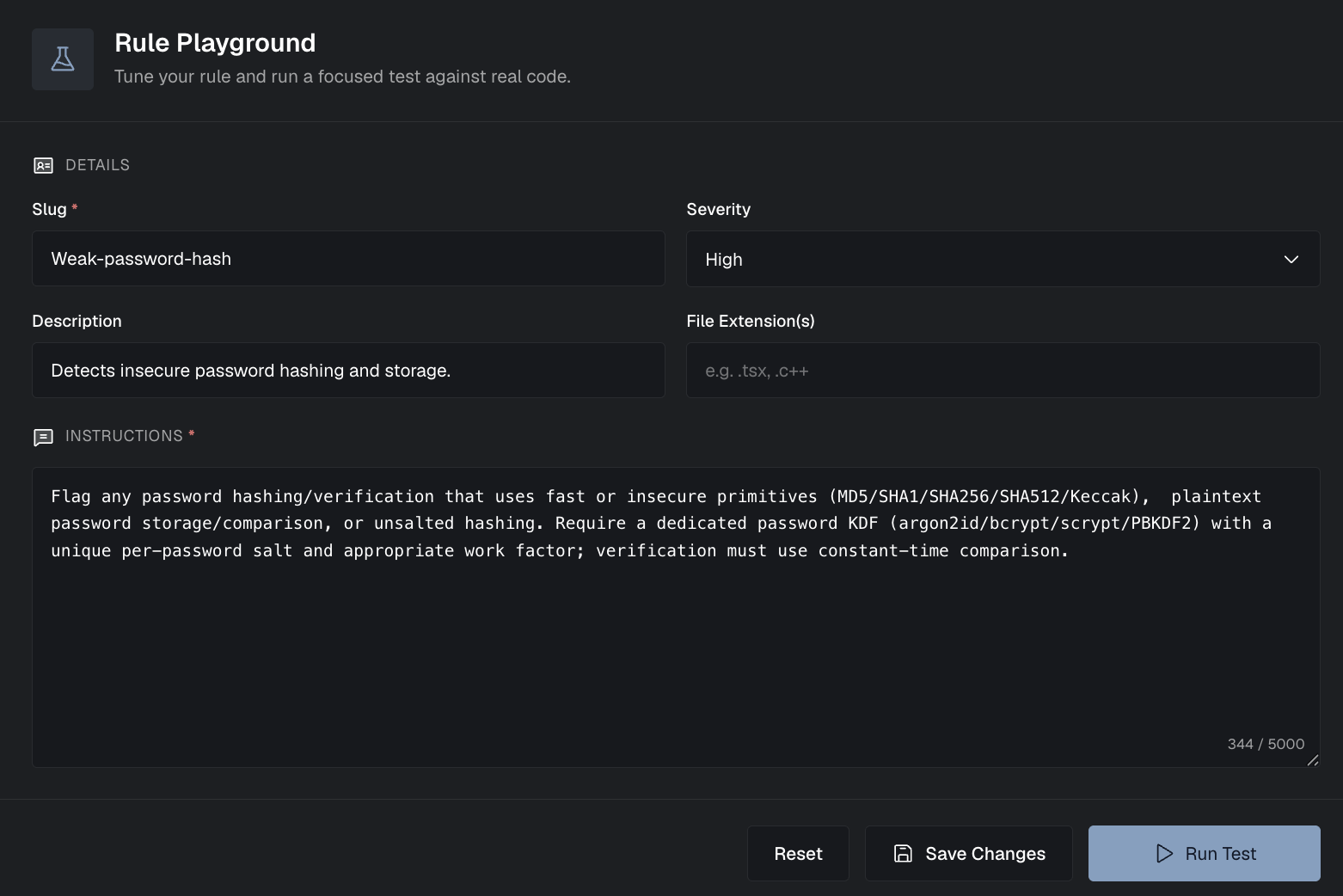Click the Run Test button
This screenshot has height=896, width=1343.
pos(1204,854)
